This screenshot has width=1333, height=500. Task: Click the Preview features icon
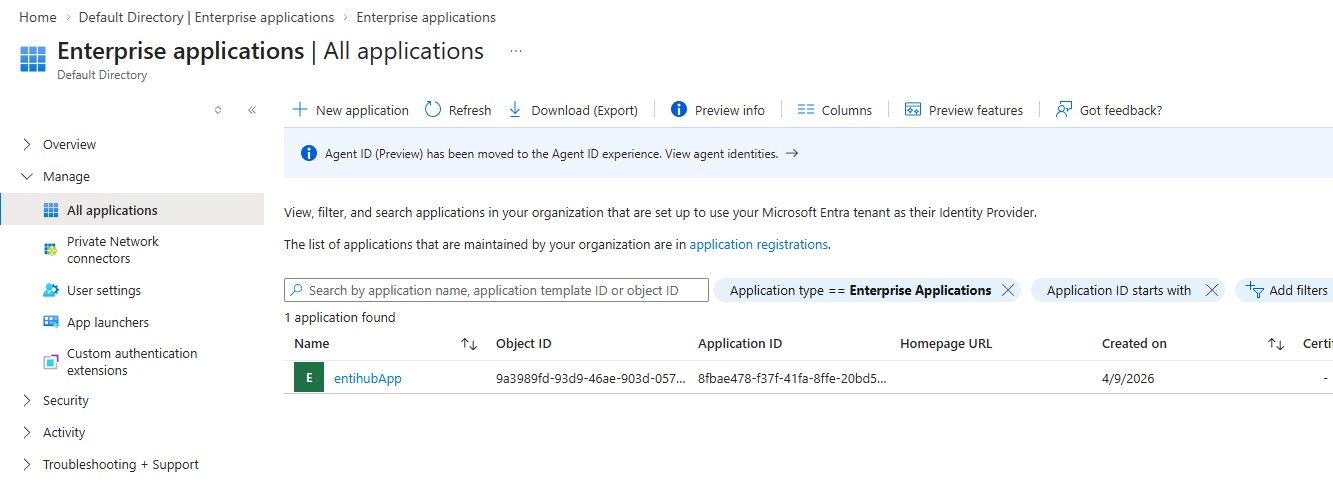coord(912,110)
